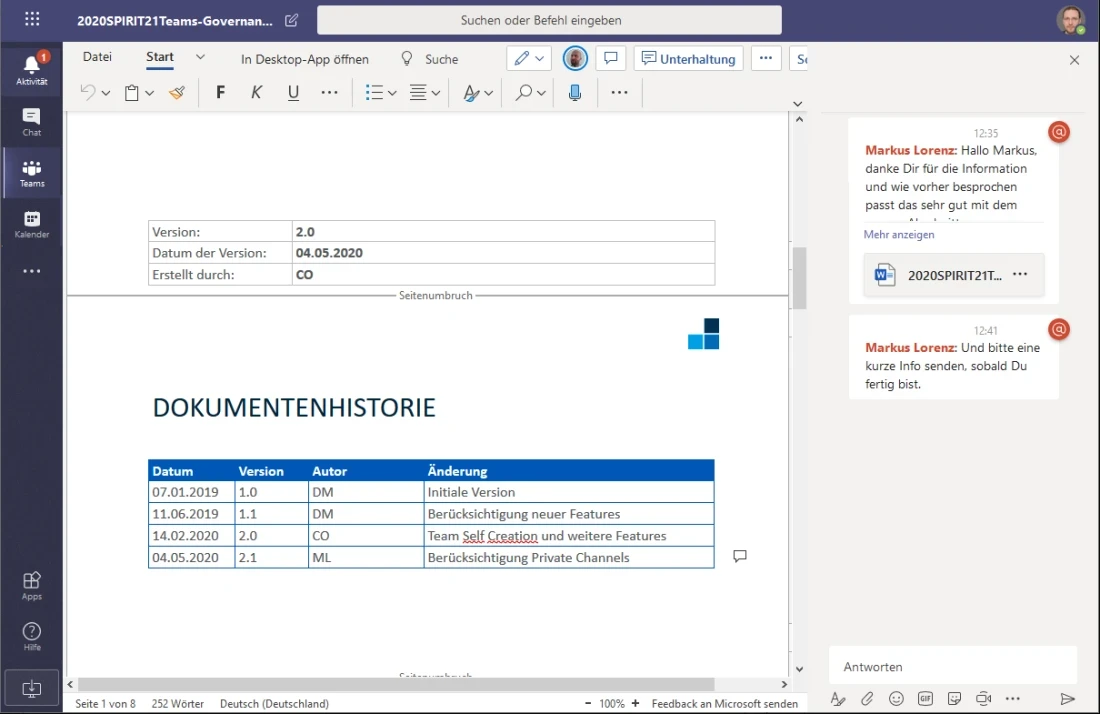Open the pen editing mode dropdown

point(529,59)
